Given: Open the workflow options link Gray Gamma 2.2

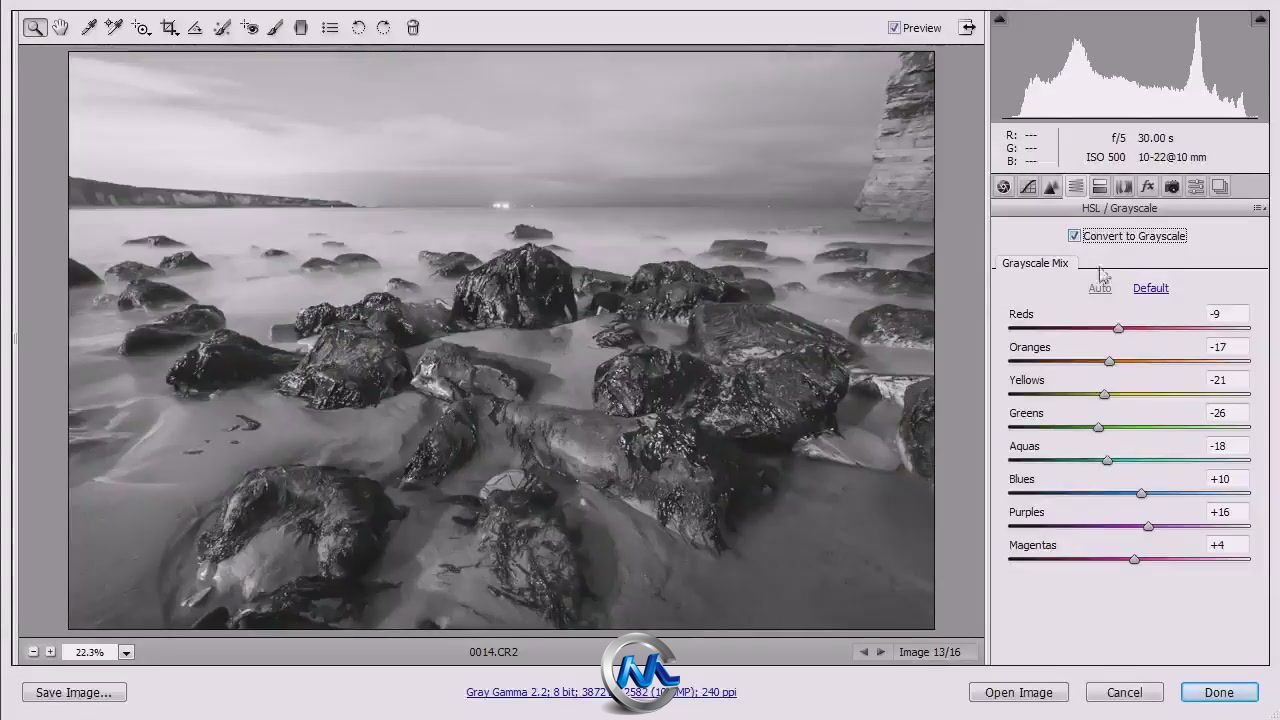Looking at the screenshot, I should click(x=601, y=692).
